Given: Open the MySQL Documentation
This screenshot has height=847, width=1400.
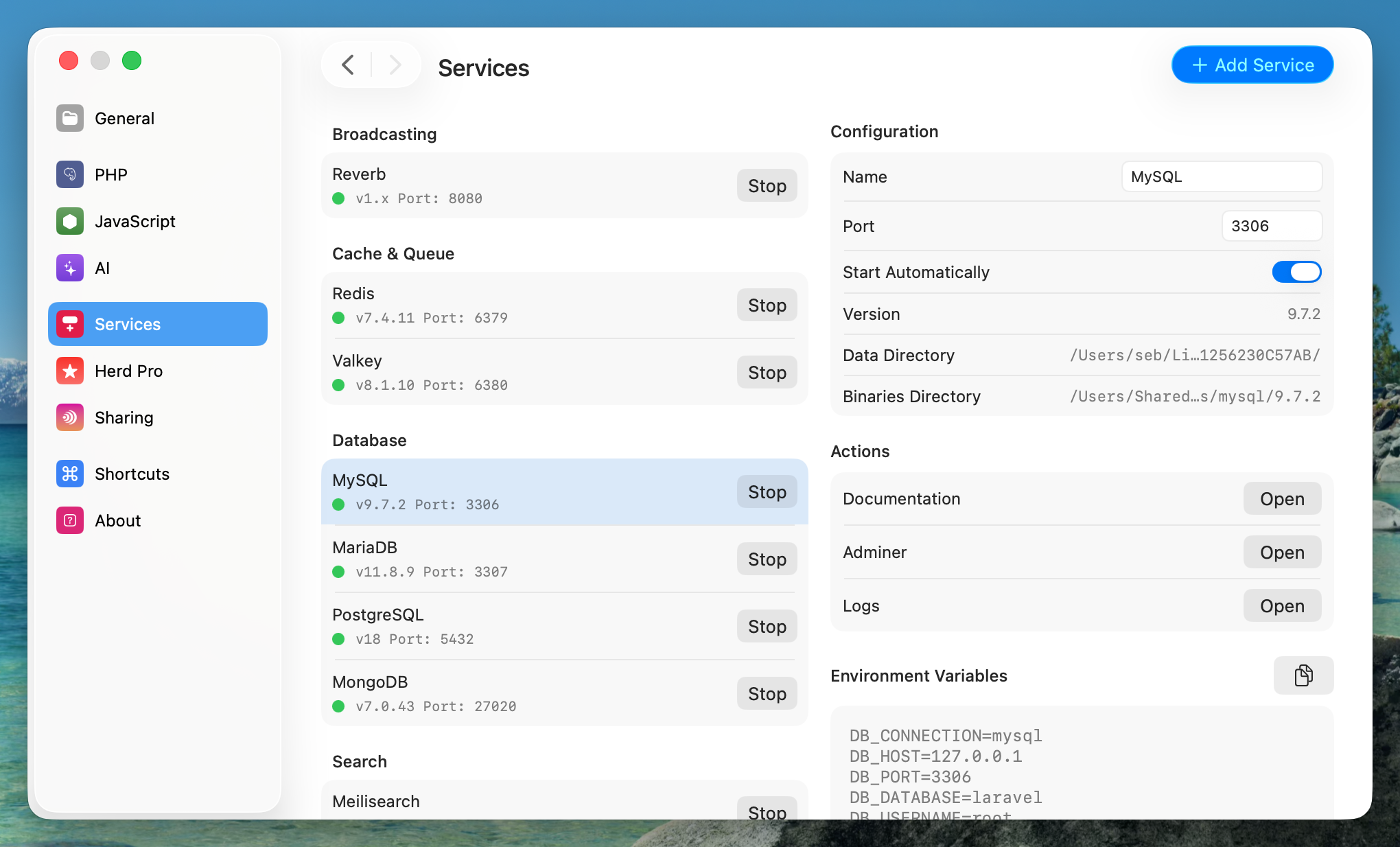Looking at the screenshot, I should 1282,499.
